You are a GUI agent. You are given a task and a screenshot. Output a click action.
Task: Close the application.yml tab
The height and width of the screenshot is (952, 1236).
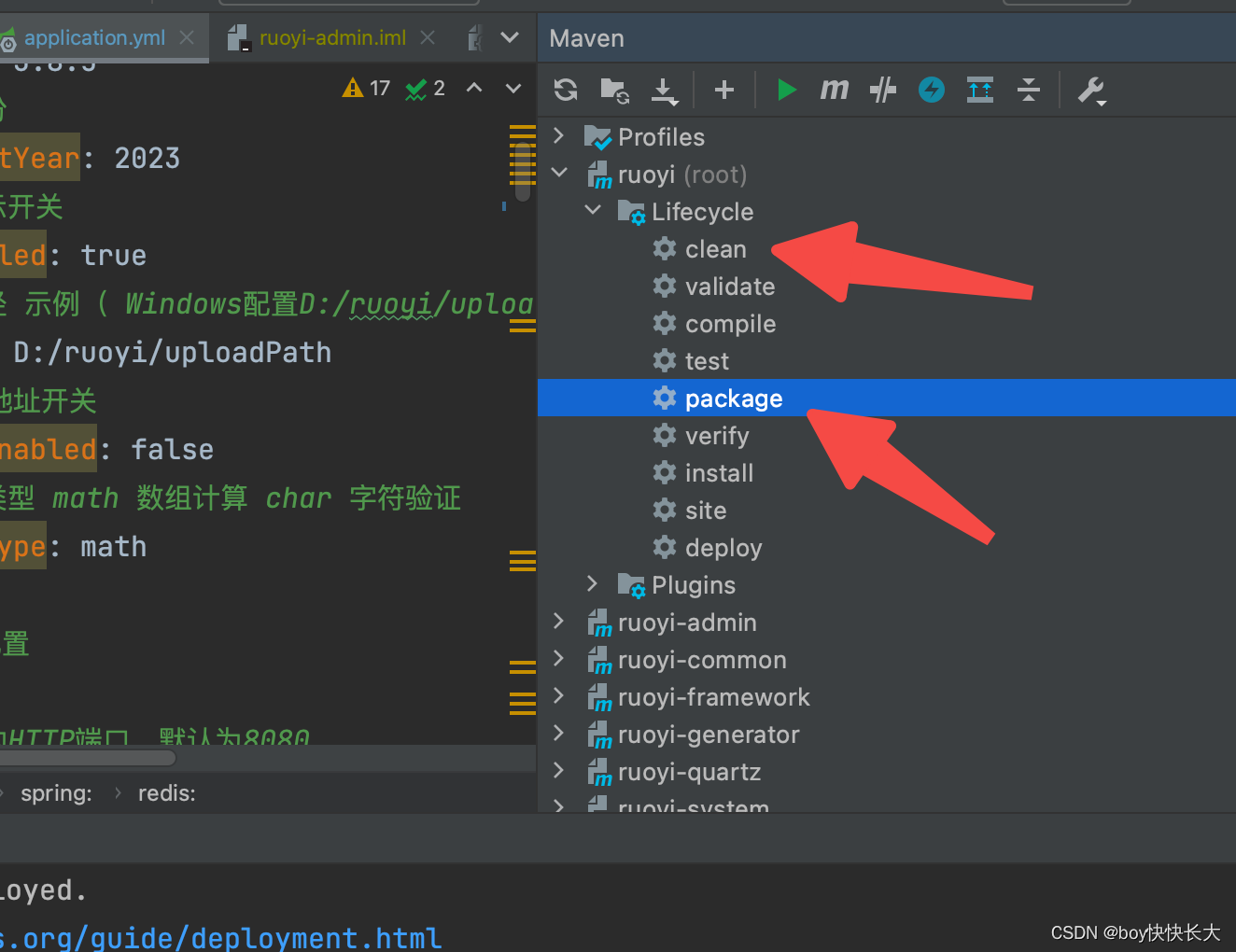pos(187,37)
